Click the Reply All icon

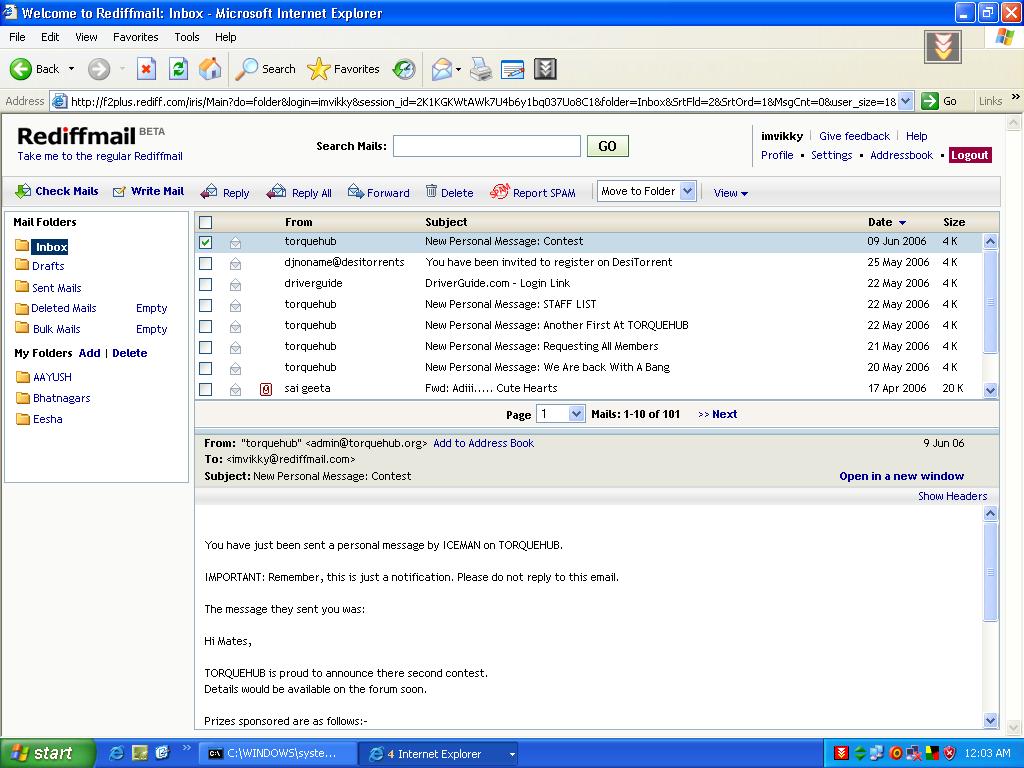[x=276, y=191]
